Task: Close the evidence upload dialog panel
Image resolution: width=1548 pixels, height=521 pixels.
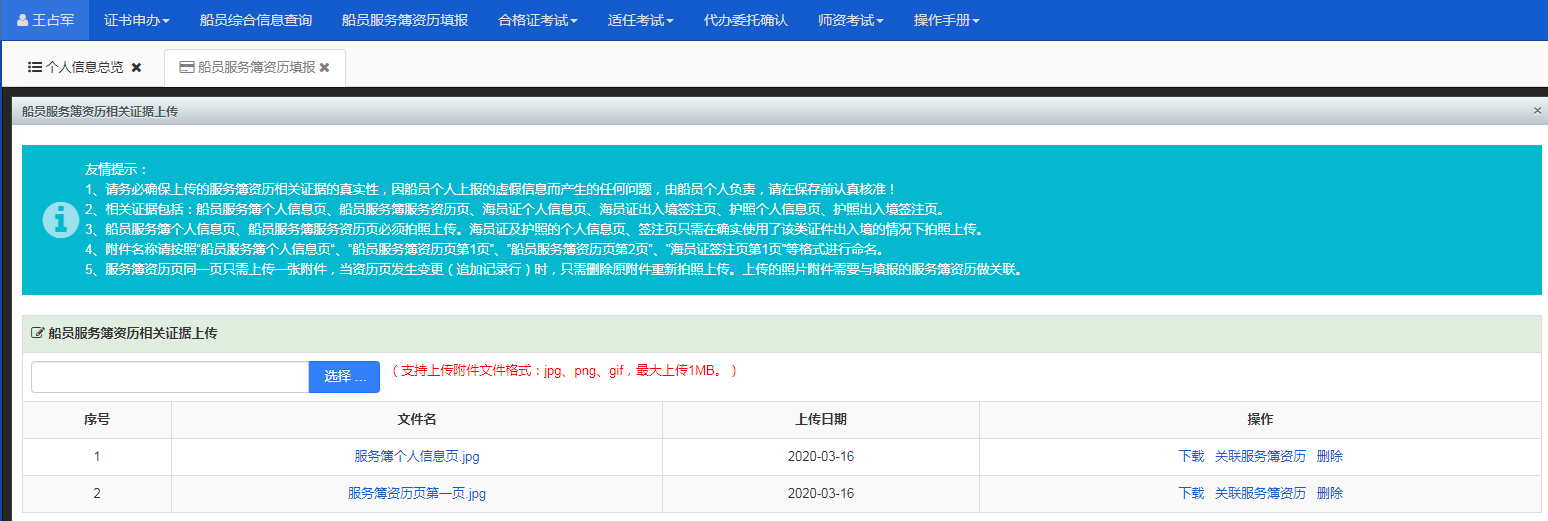Action: click(x=1537, y=111)
